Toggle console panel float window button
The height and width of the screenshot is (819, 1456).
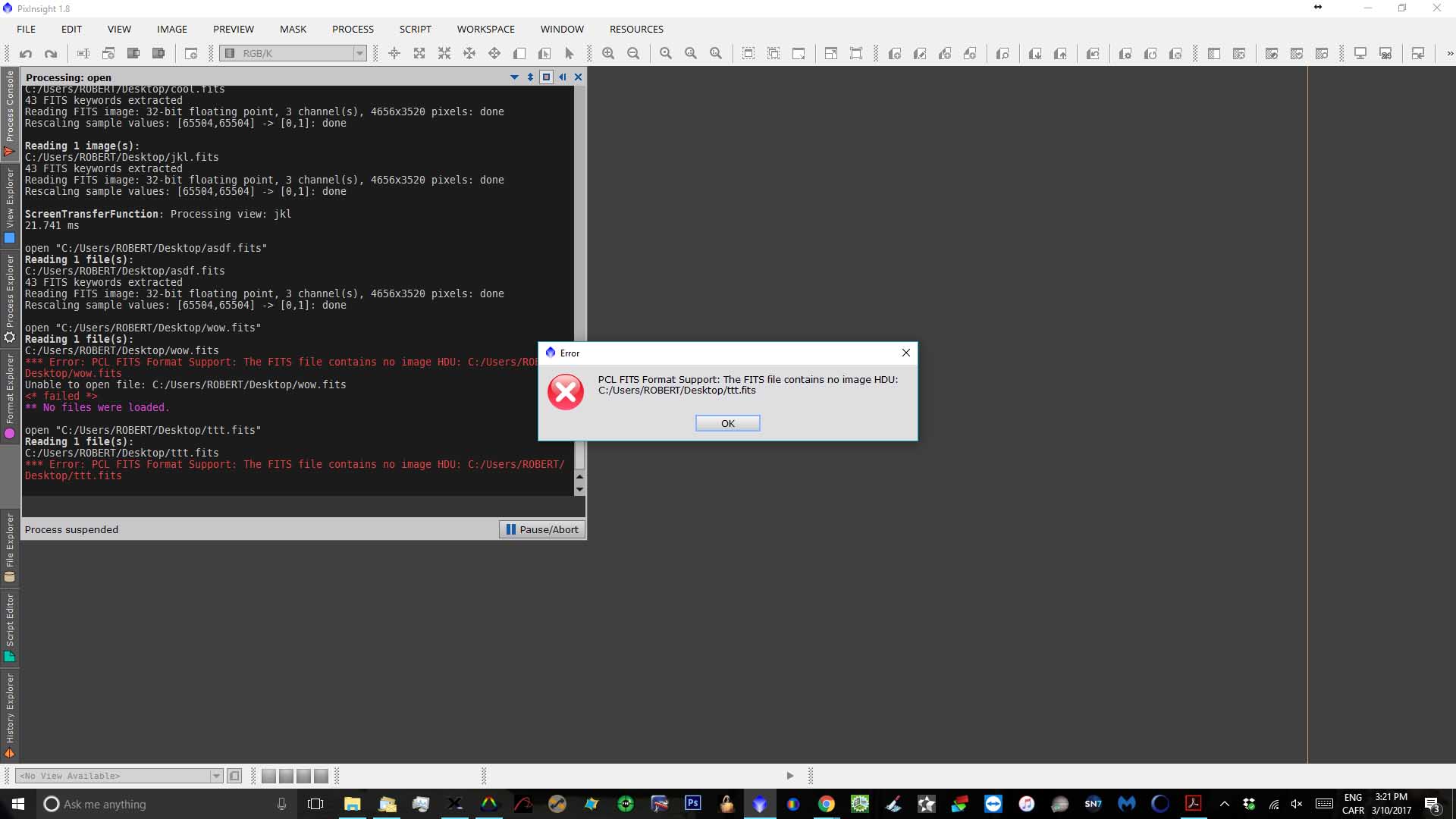coord(546,77)
